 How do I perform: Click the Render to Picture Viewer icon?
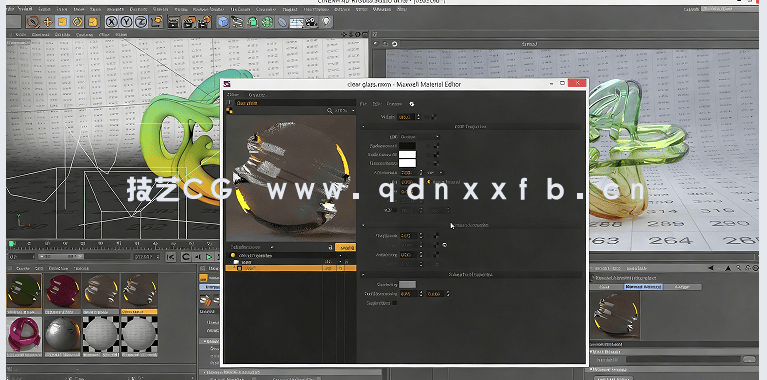point(189,22)
